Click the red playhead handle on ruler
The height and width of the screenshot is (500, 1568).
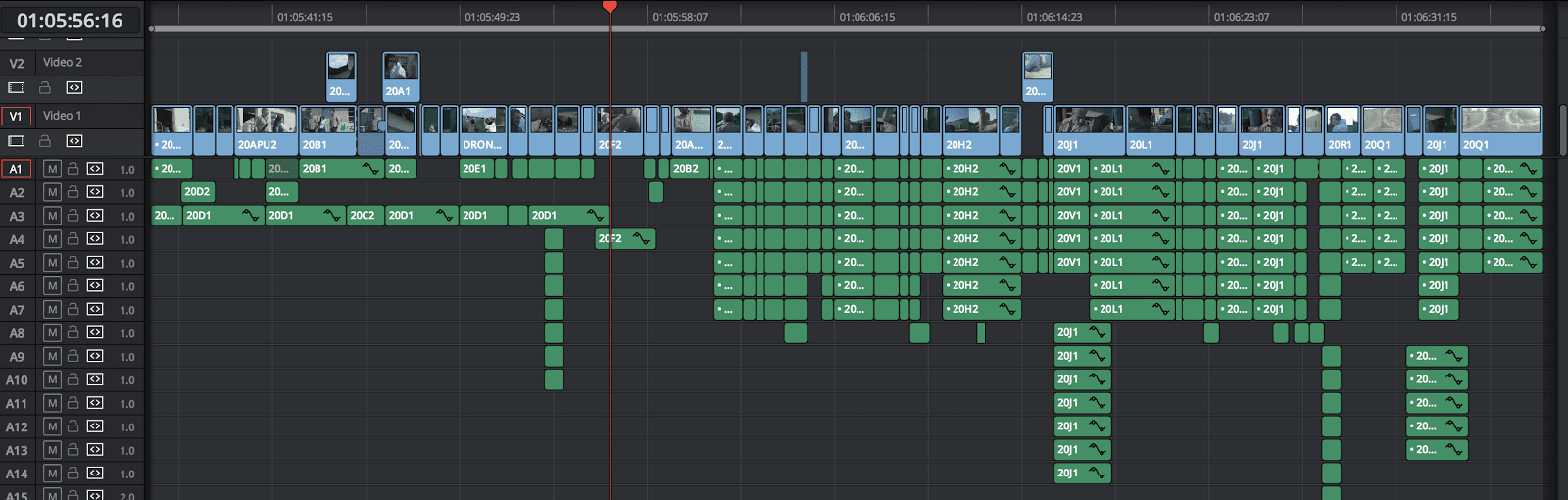point(610,7)
